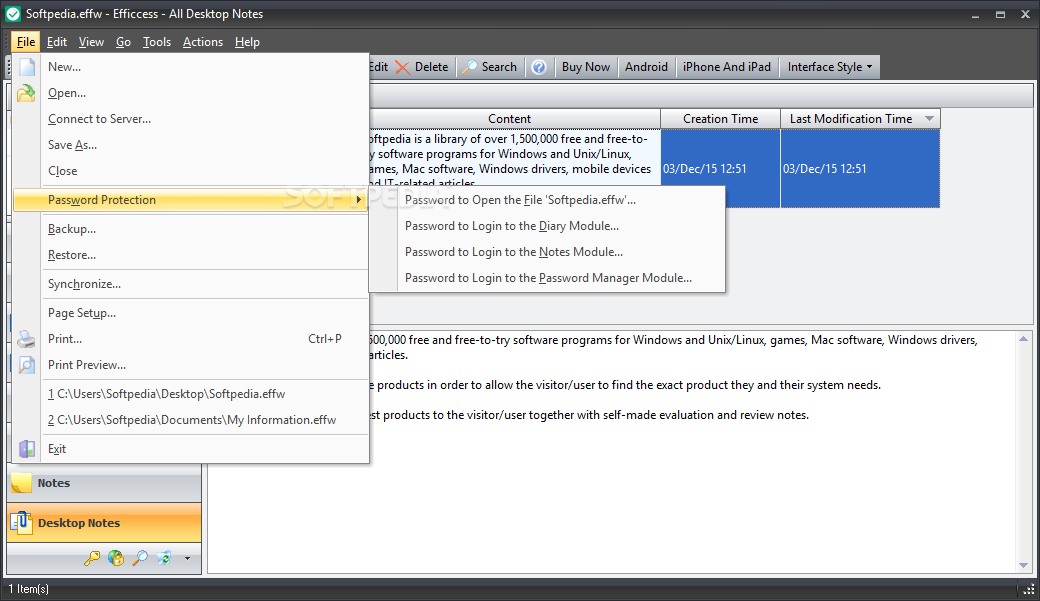This screenshot has height=601, width=1040.
Task: Click the Desktop Notes paperclip icon
Action: point(21,523)
